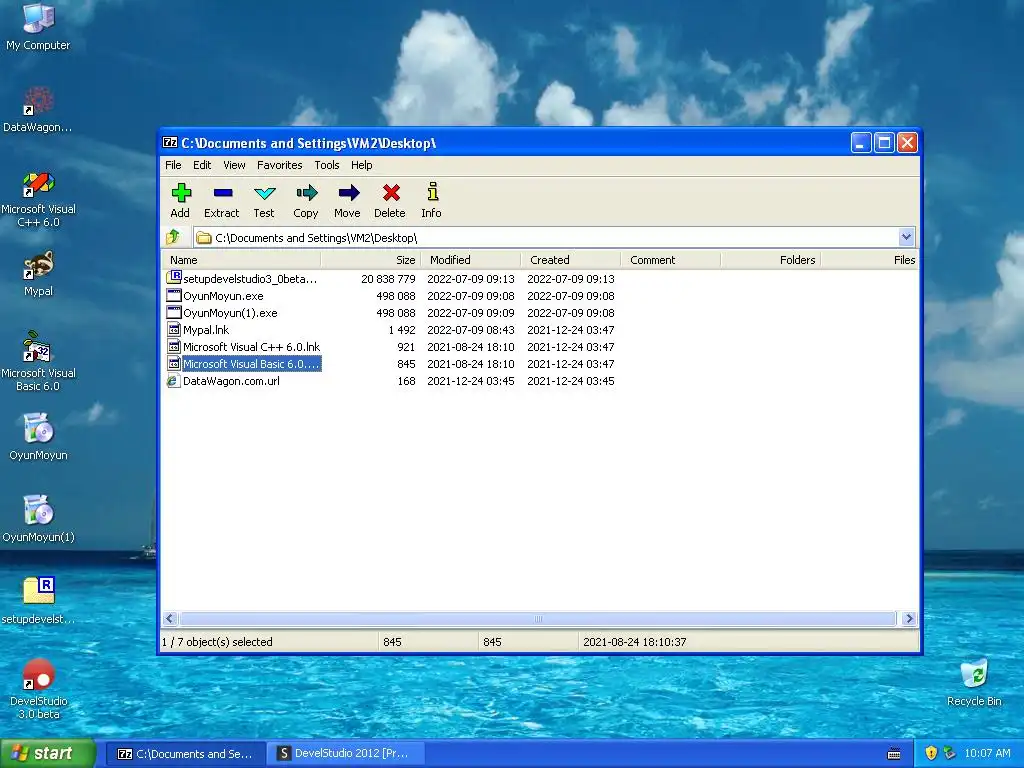
Task: Open the Help menu
Action: [x=361, y=165]
